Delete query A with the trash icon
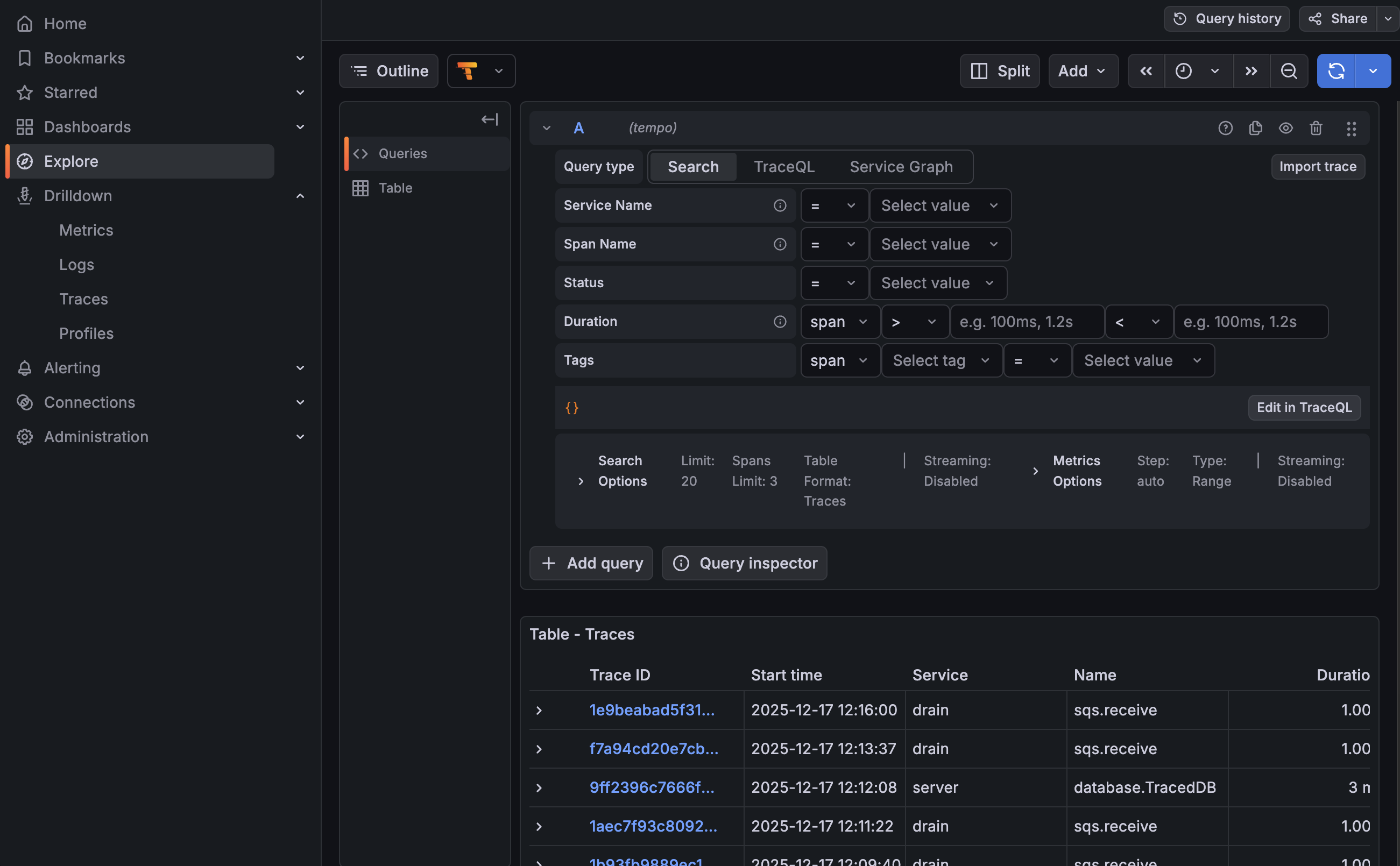 coord(1315,129)
